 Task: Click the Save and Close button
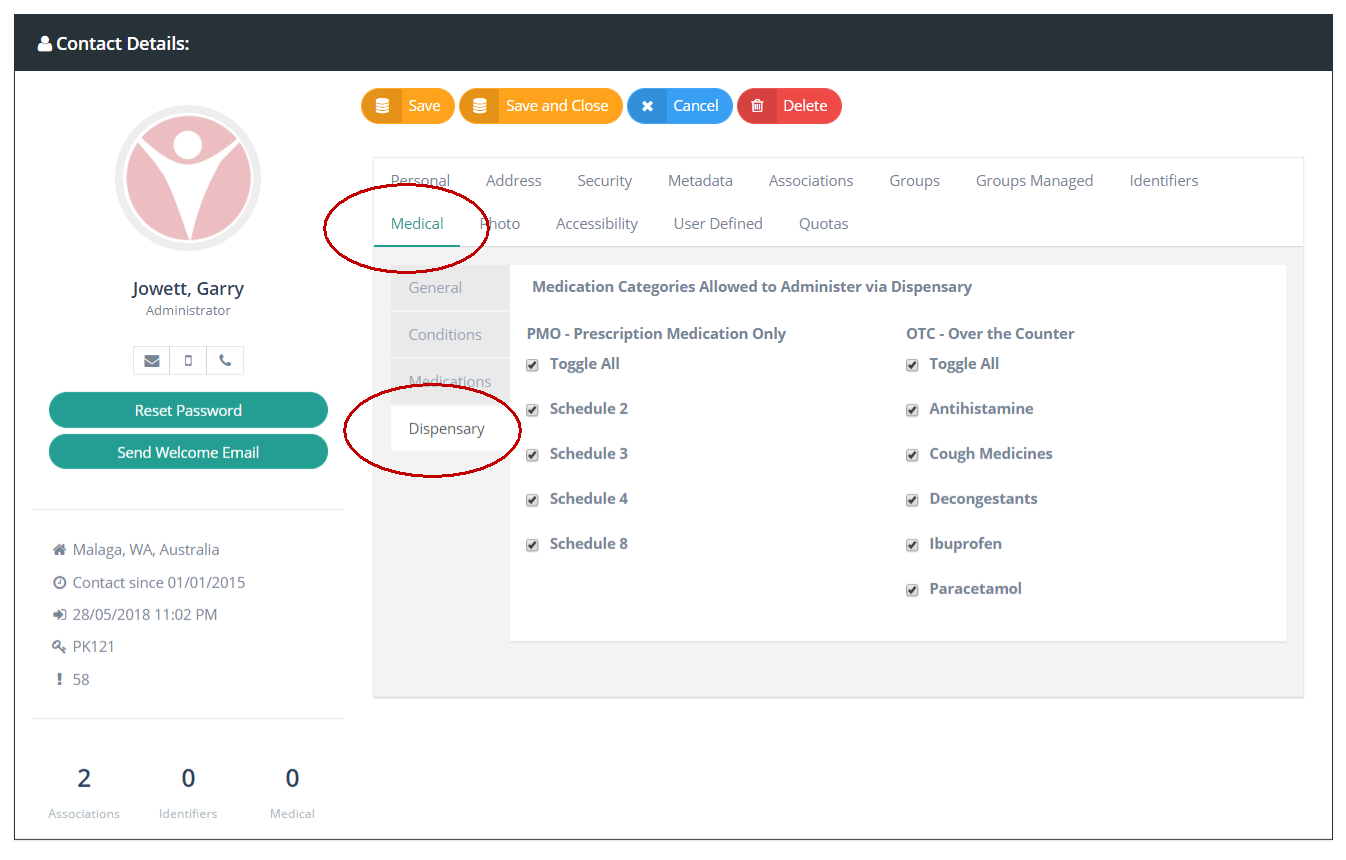pyautogui.click(x=541, y=106)
